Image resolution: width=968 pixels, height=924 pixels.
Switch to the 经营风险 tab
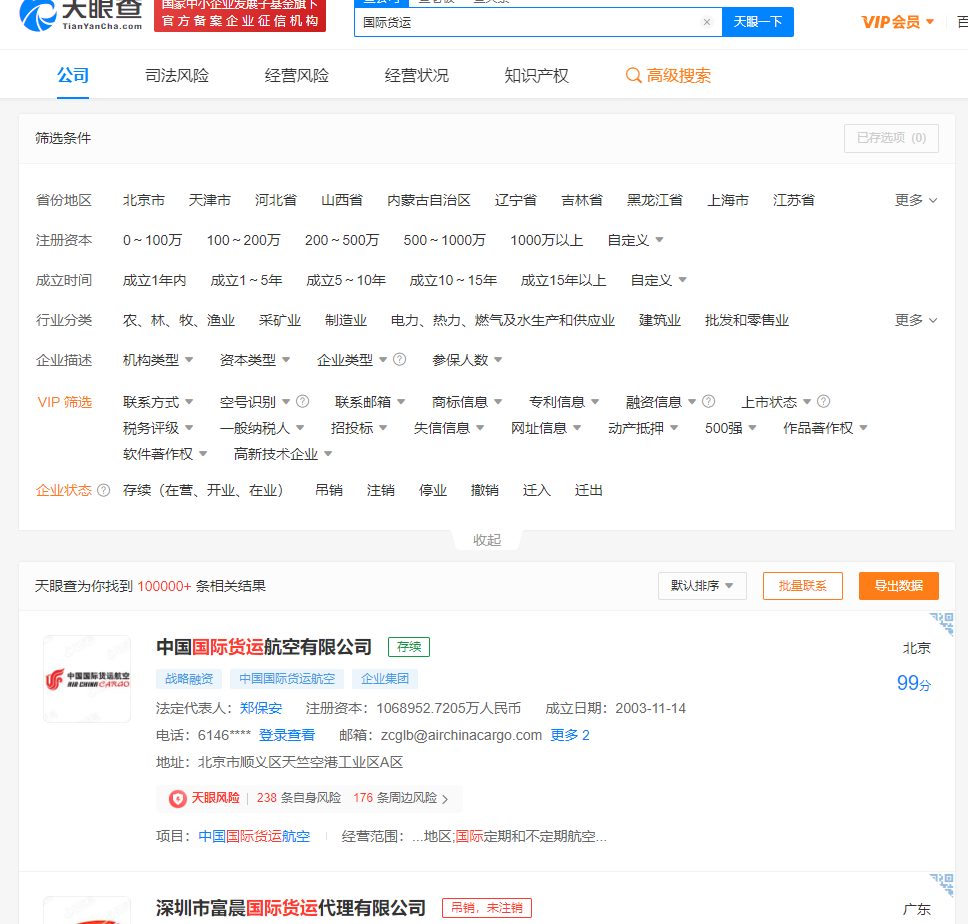click(x=297, y=75)
